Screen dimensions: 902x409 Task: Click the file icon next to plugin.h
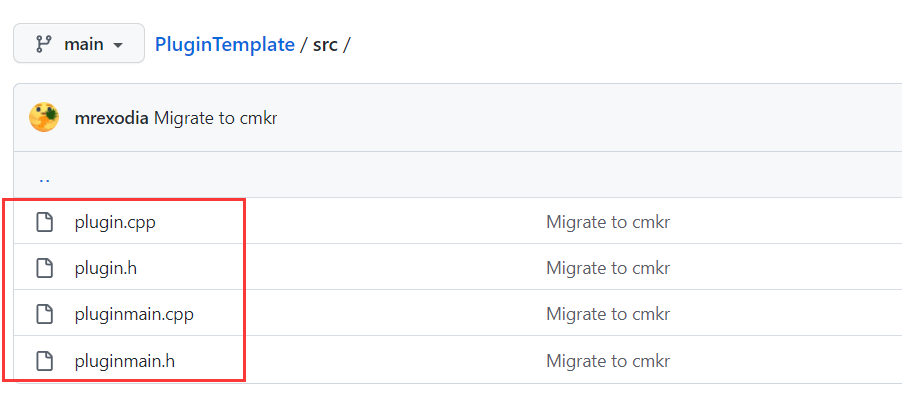coord(44,267)
